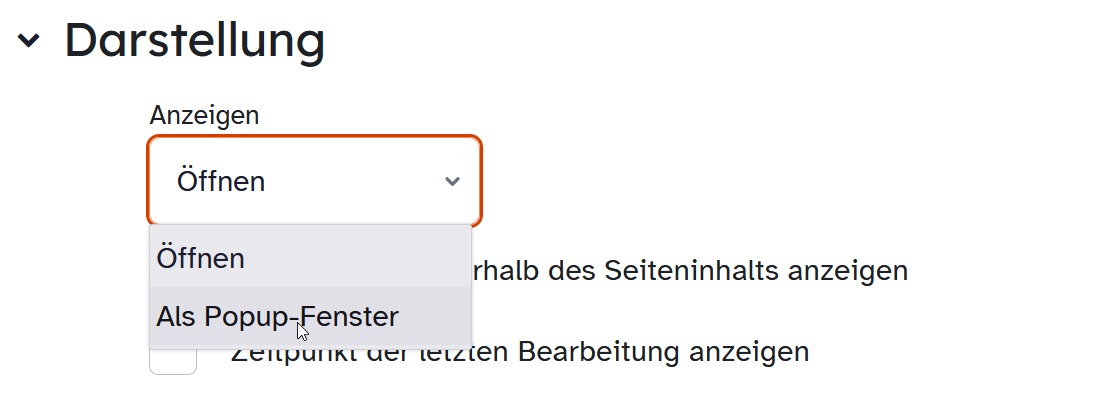Click the Anzeigen dropdown arrow icon
This screenshot has height=402, width=1098.
pyautogui.click(x=452, y=182)
